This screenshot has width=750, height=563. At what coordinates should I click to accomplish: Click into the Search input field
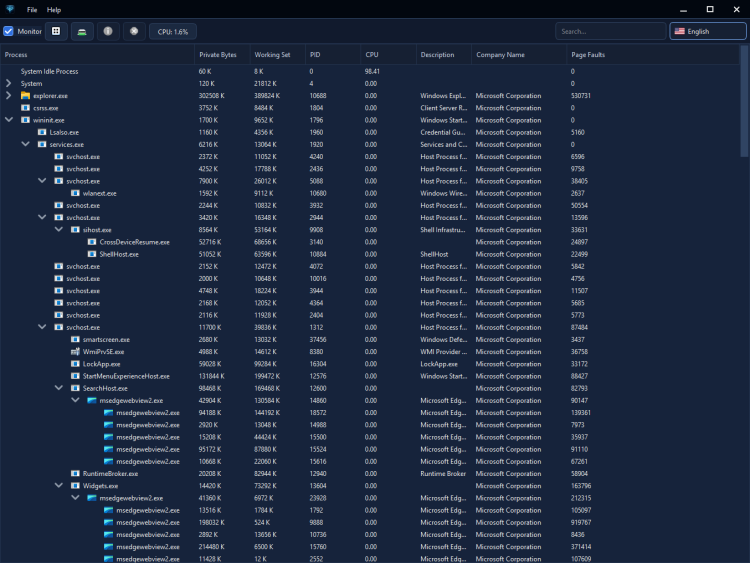610,31
